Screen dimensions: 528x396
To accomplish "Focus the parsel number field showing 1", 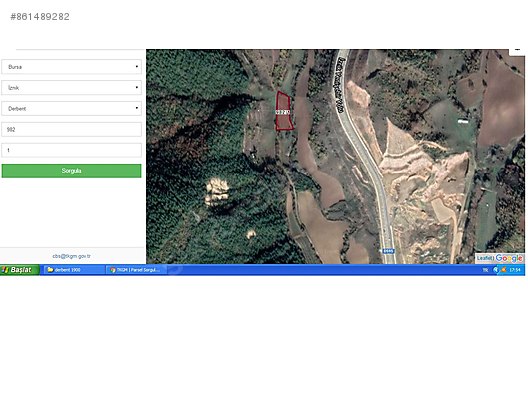I will [x=71, y=150].
